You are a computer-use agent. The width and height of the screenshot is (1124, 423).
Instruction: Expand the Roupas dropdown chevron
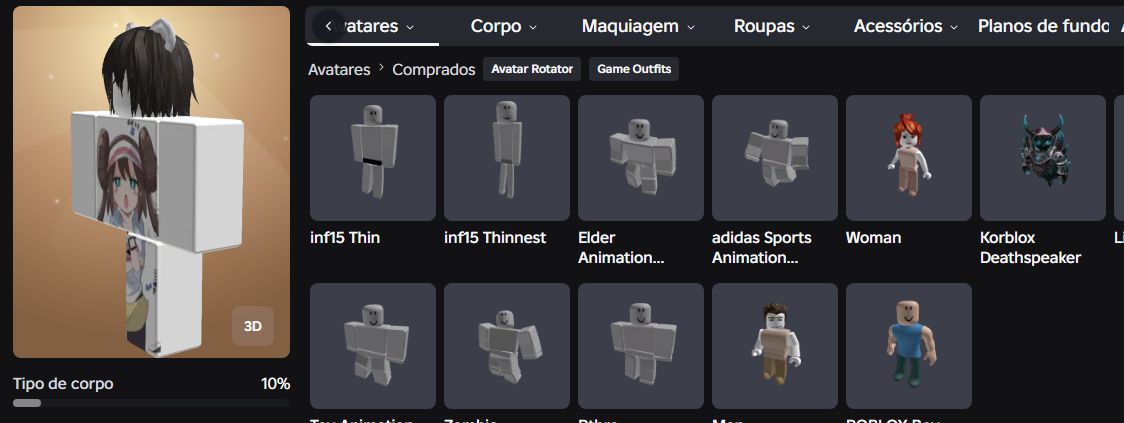point(806,27)
